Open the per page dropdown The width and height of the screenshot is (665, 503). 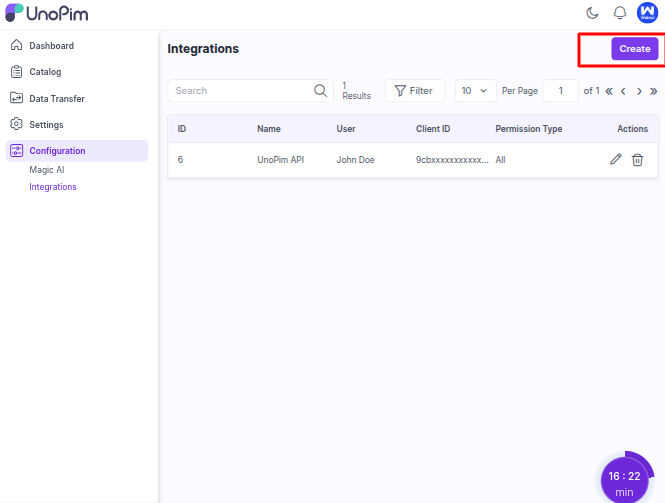pos(475,91)
